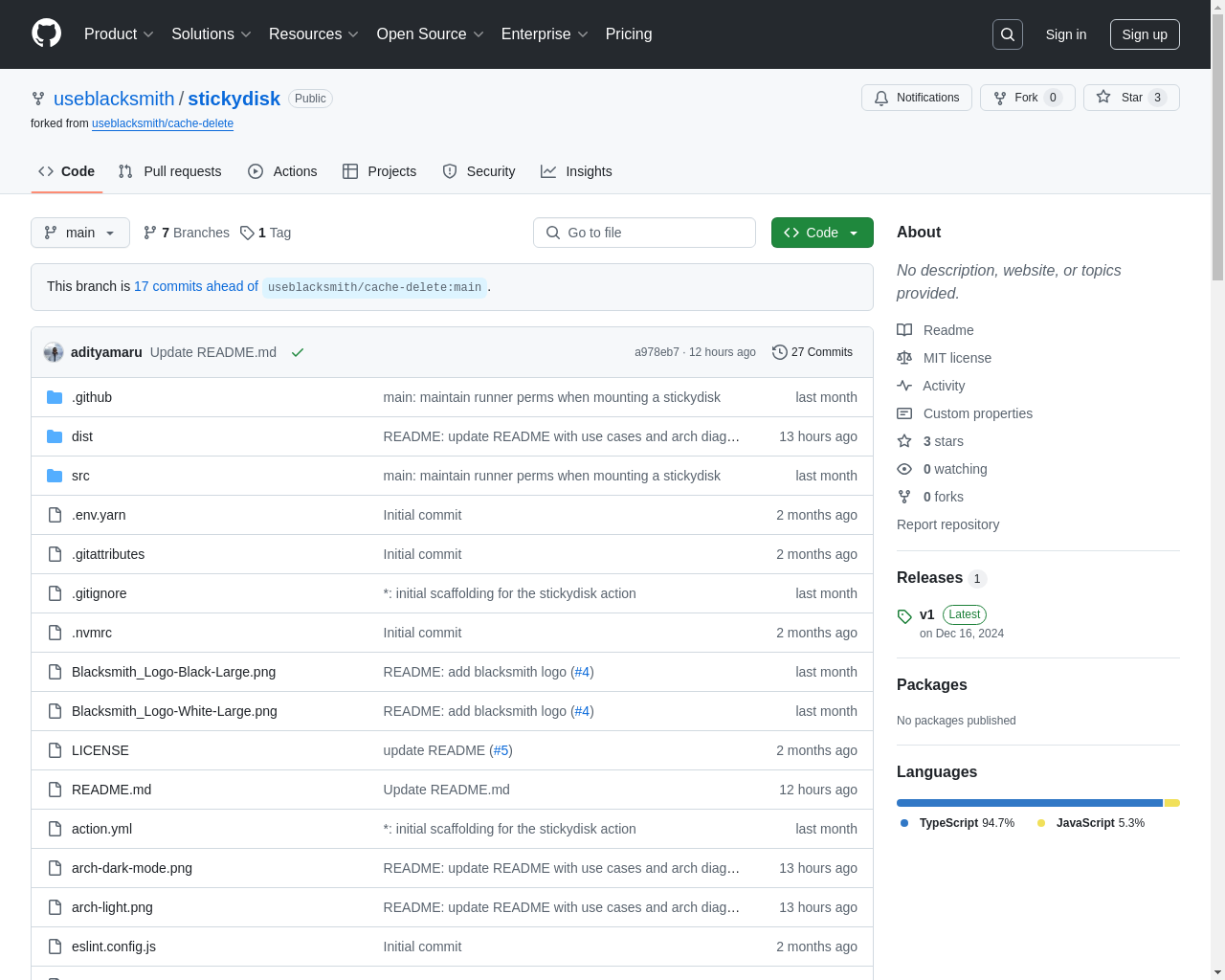Click file icon next to .env.yarn
Viewport: 1225px width, 980px height.
[x=55, y=515]
